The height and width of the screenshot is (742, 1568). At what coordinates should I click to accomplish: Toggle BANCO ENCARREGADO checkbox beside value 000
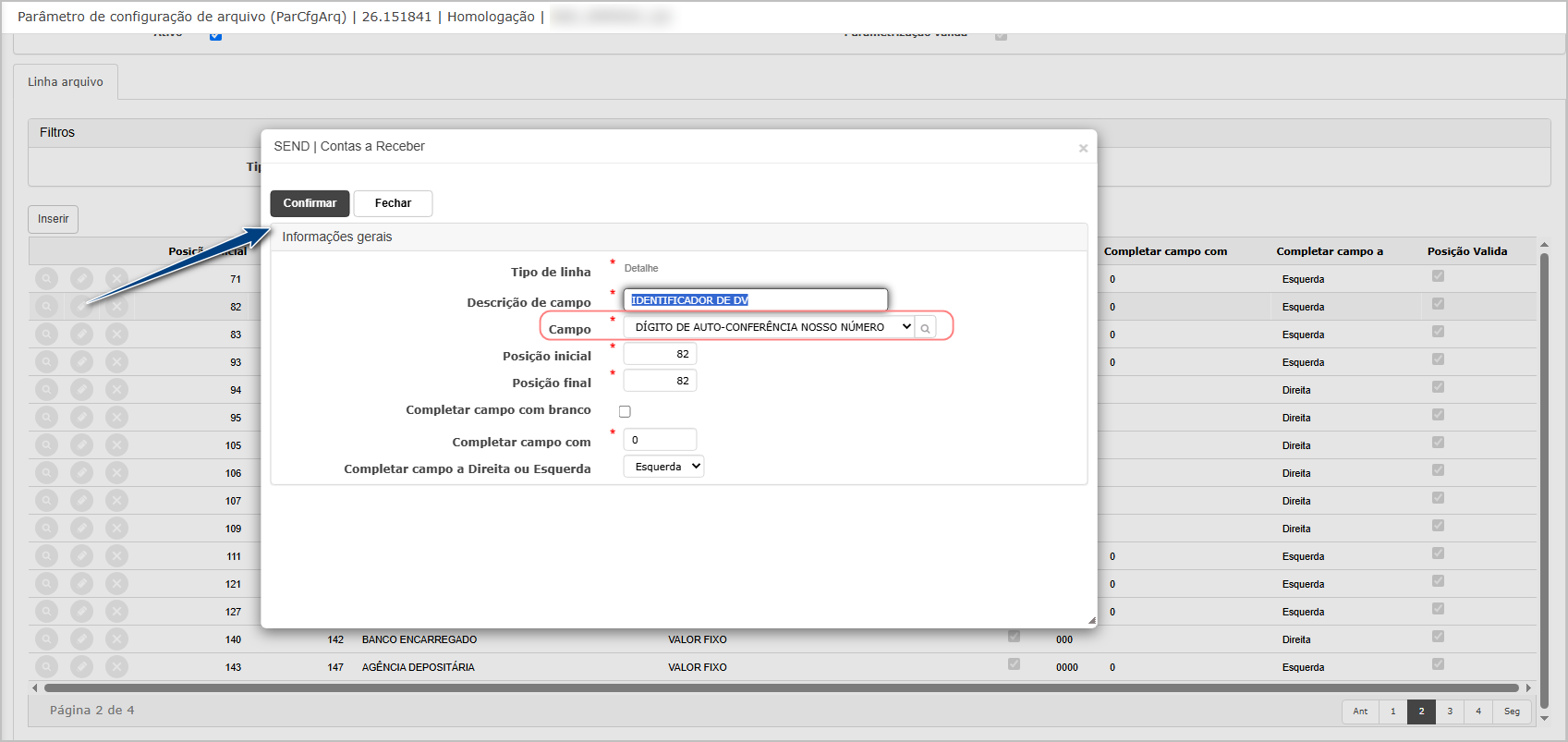click(1014, 636)
